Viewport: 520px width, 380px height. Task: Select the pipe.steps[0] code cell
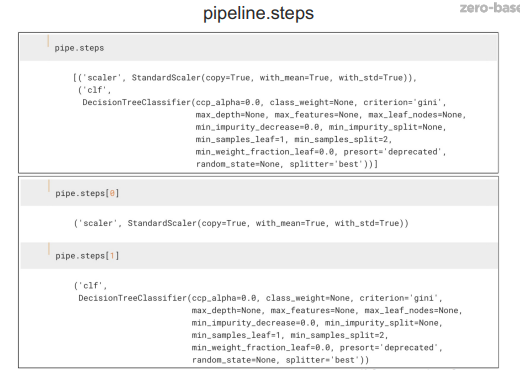tap(259, 193)
